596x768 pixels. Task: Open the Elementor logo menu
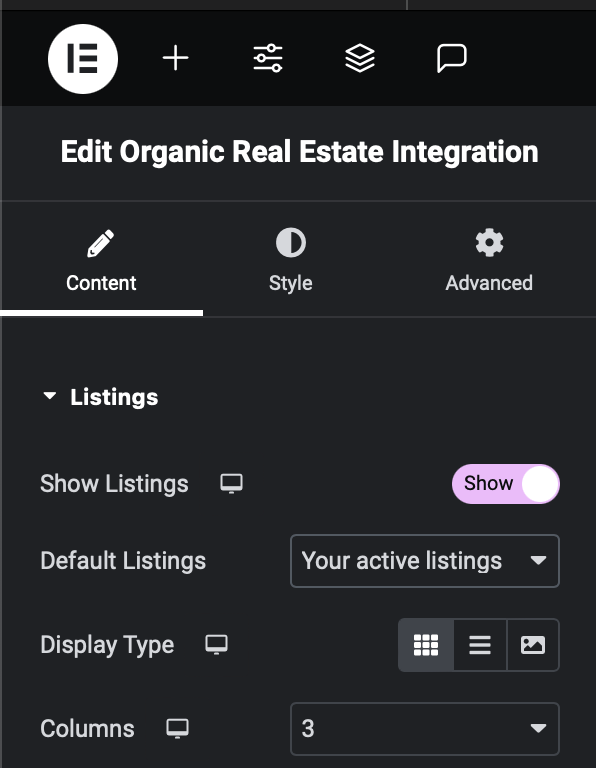[83, 59]
